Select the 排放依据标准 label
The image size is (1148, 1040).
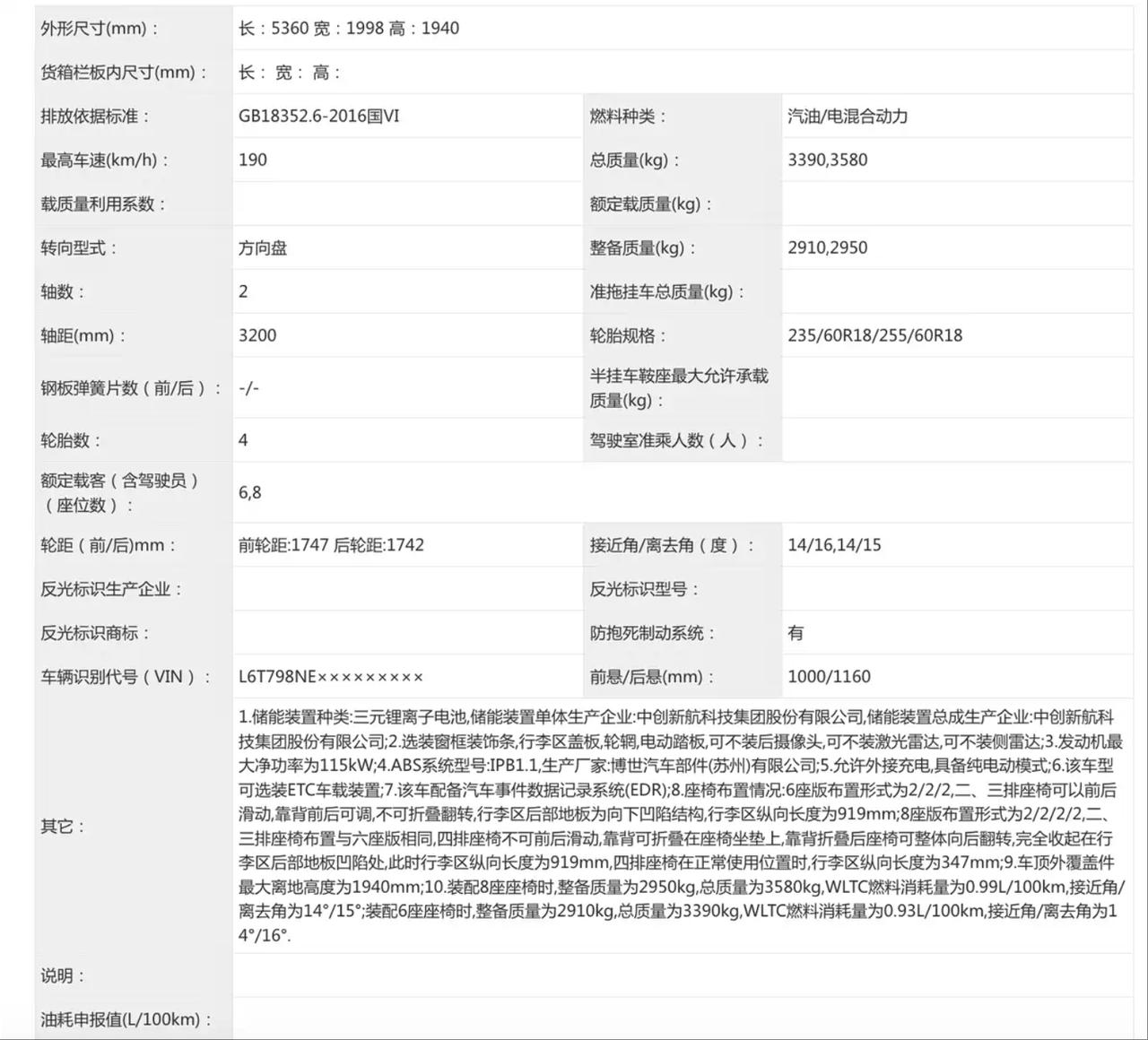(95, 117)
